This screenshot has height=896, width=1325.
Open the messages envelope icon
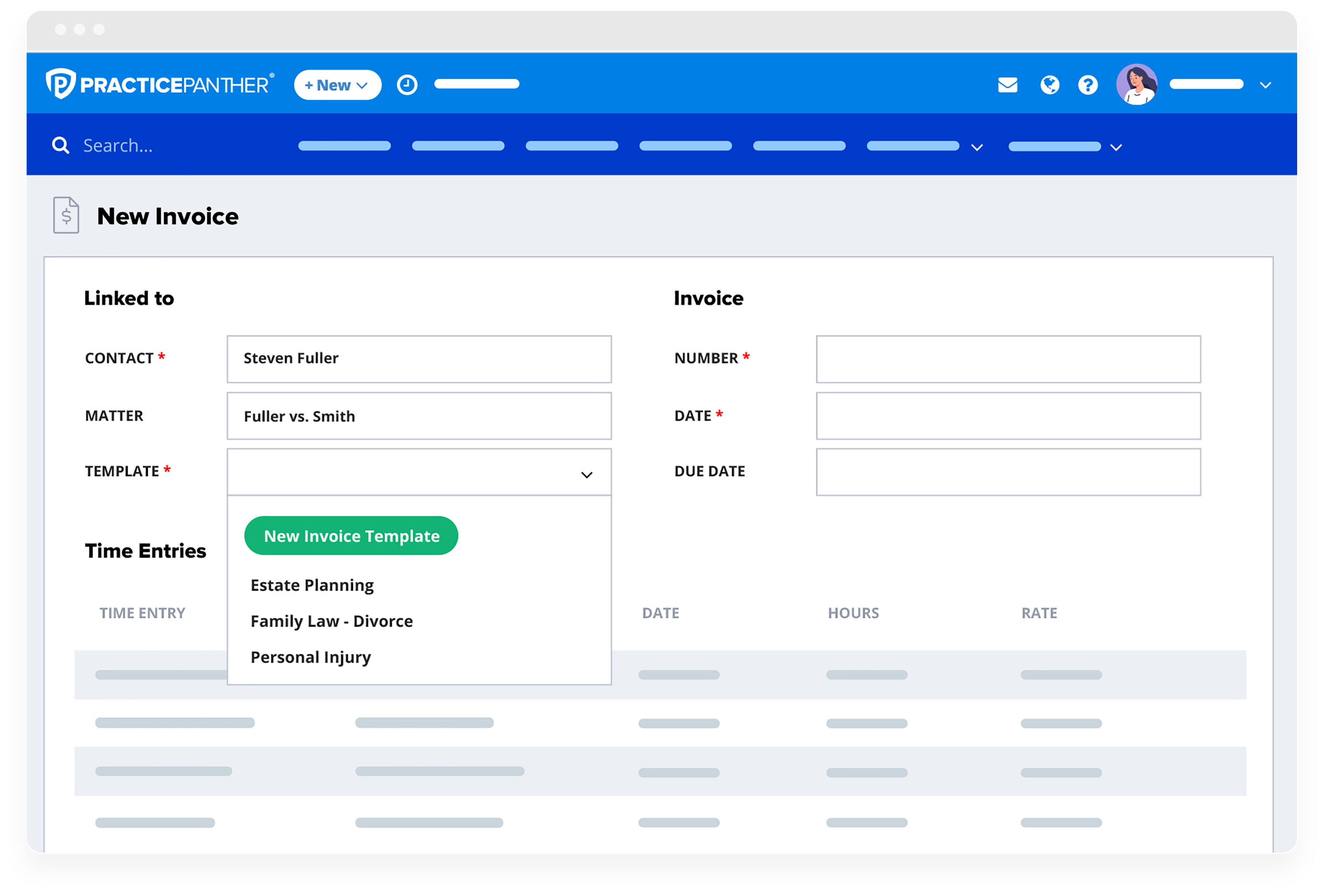coord(1008,84)
